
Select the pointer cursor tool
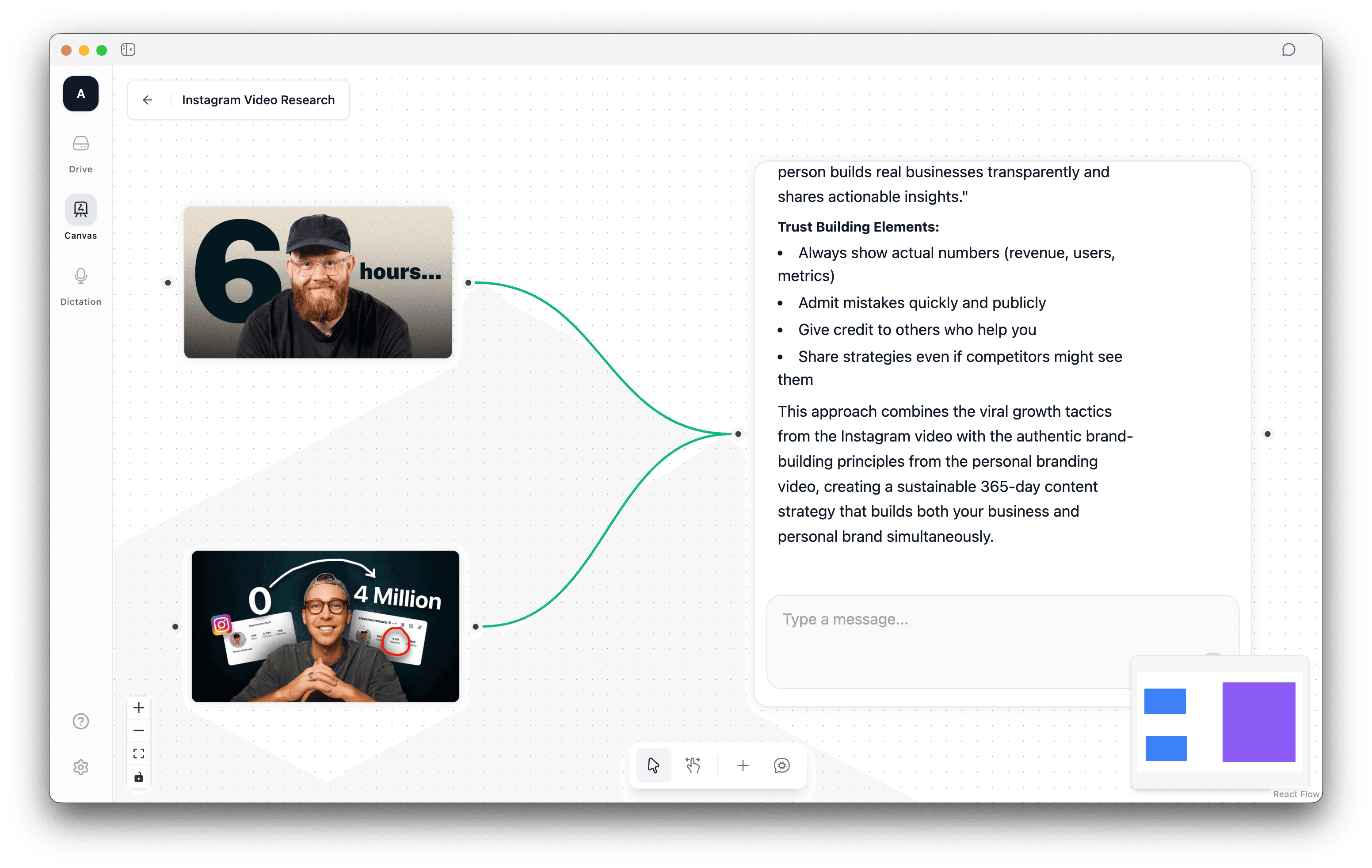pyautogui.click(x=653, y=765)
